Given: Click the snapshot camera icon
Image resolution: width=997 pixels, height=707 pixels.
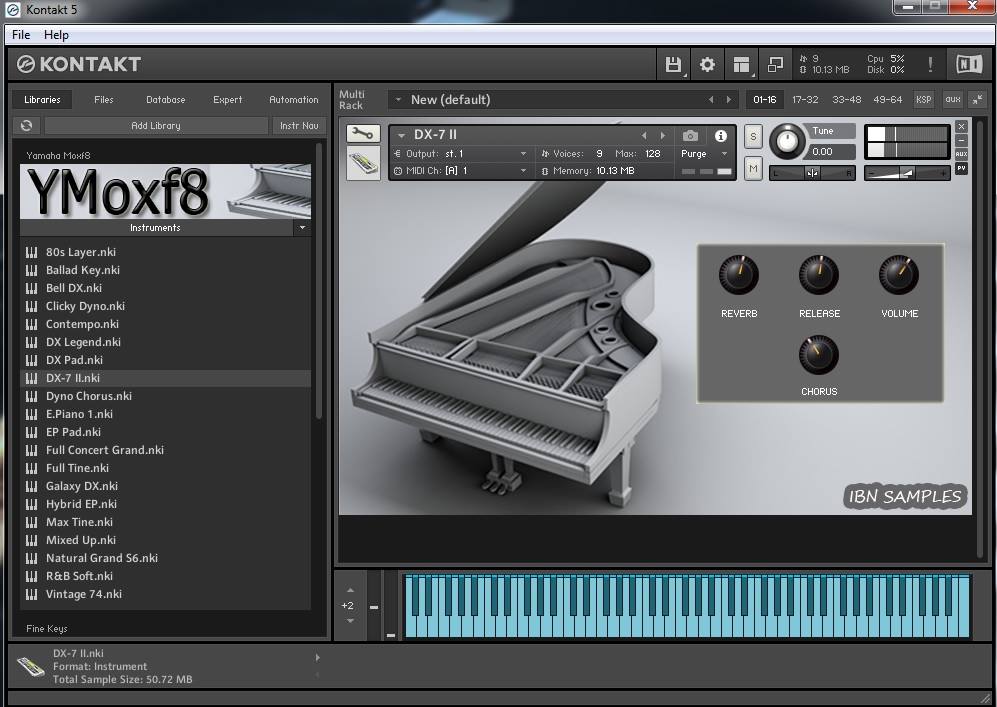Looking at the screenshot, I should pos(690,135).
